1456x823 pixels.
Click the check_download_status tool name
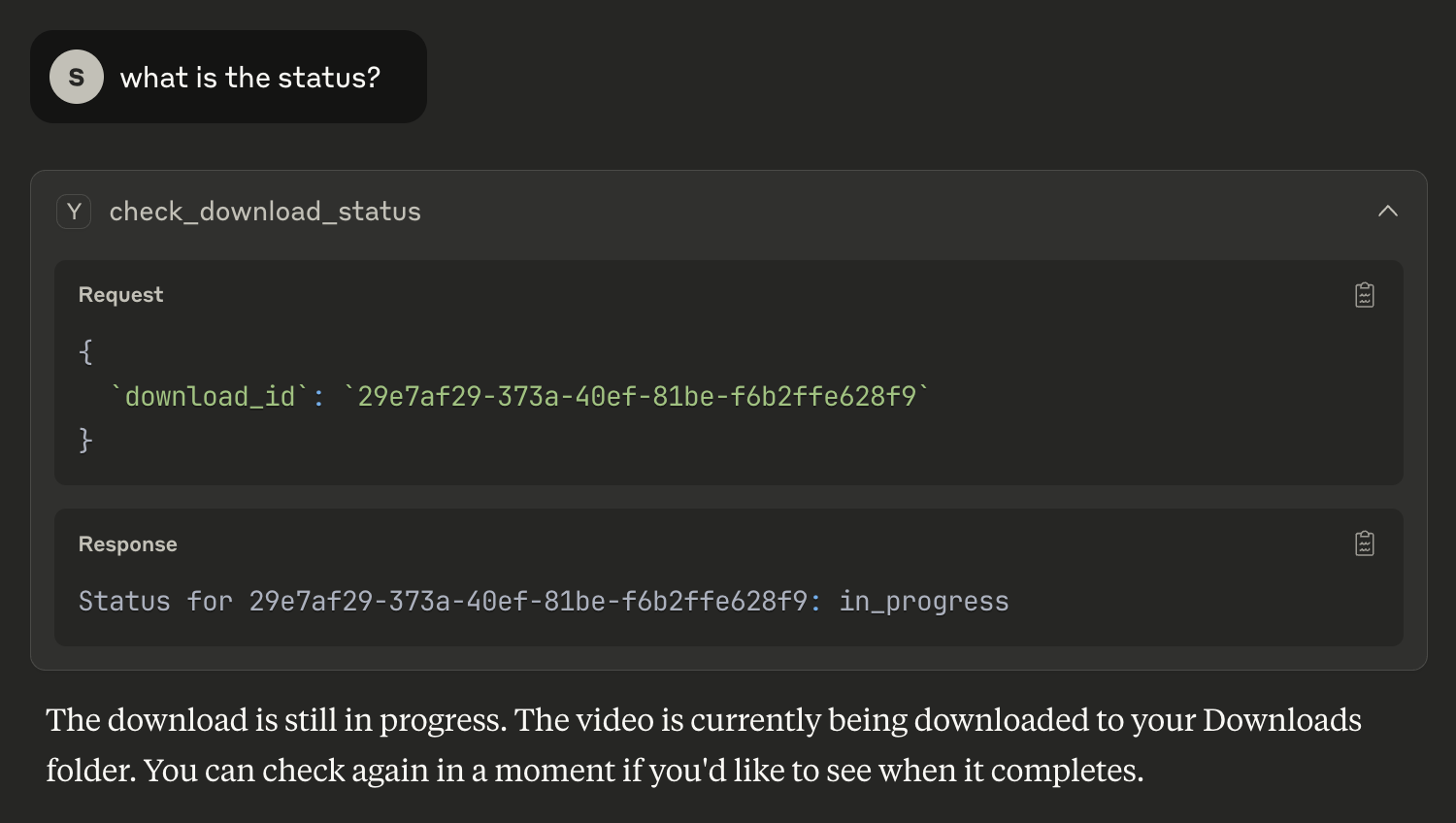(265, 212)
